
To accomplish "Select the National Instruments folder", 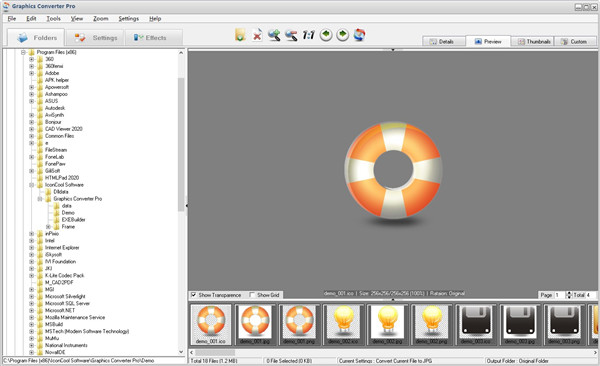I will coord(66,345).
